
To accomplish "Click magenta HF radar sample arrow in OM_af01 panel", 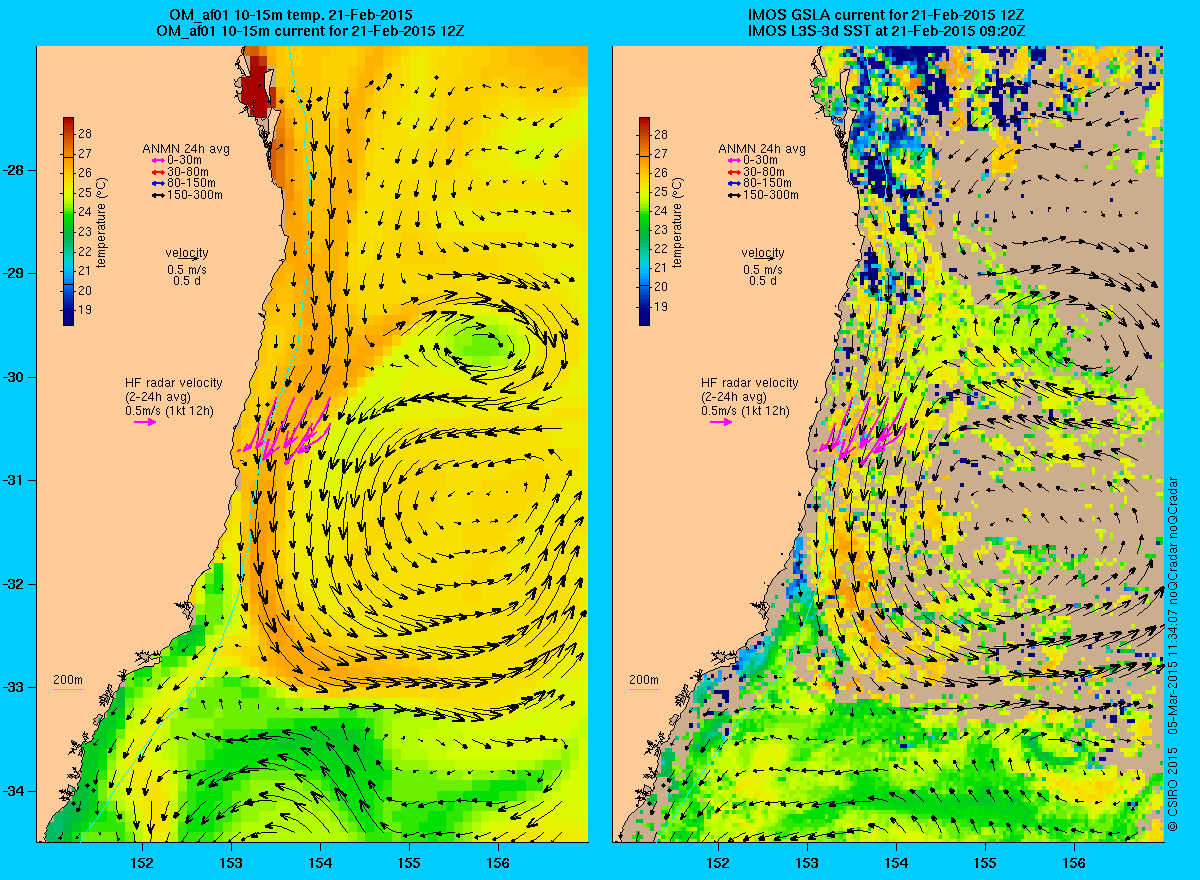I will coord(146,422).
